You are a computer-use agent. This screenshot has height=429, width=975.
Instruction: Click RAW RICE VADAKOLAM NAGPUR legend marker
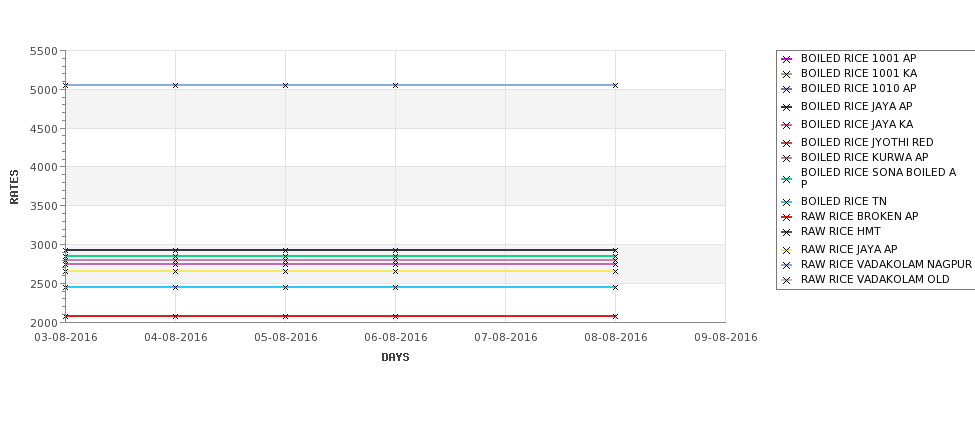pyautogui.click(x=786, y=265)
